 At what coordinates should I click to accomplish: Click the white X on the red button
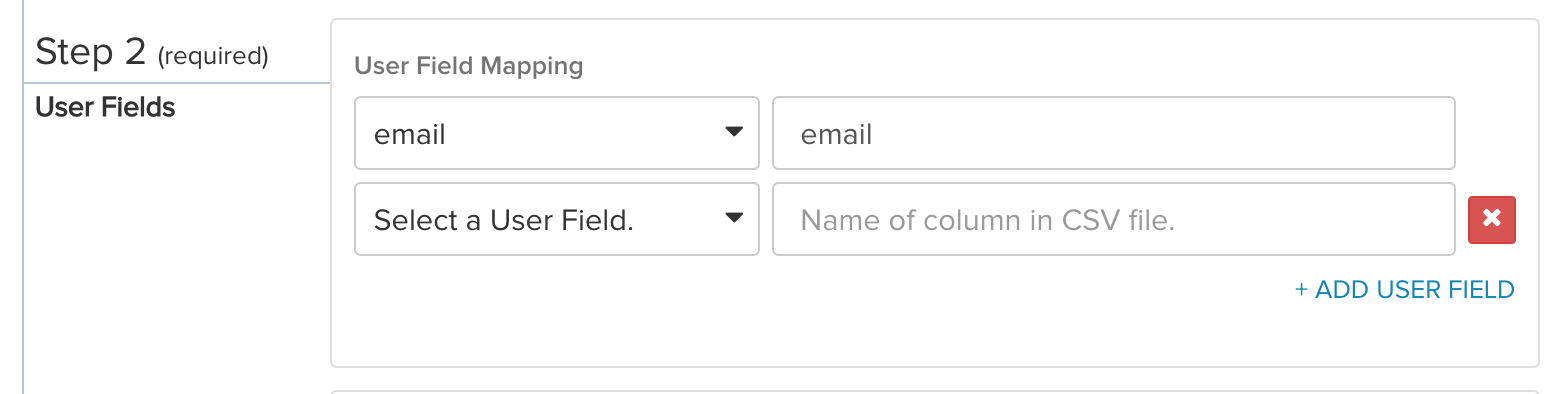tap(1491, 219)
